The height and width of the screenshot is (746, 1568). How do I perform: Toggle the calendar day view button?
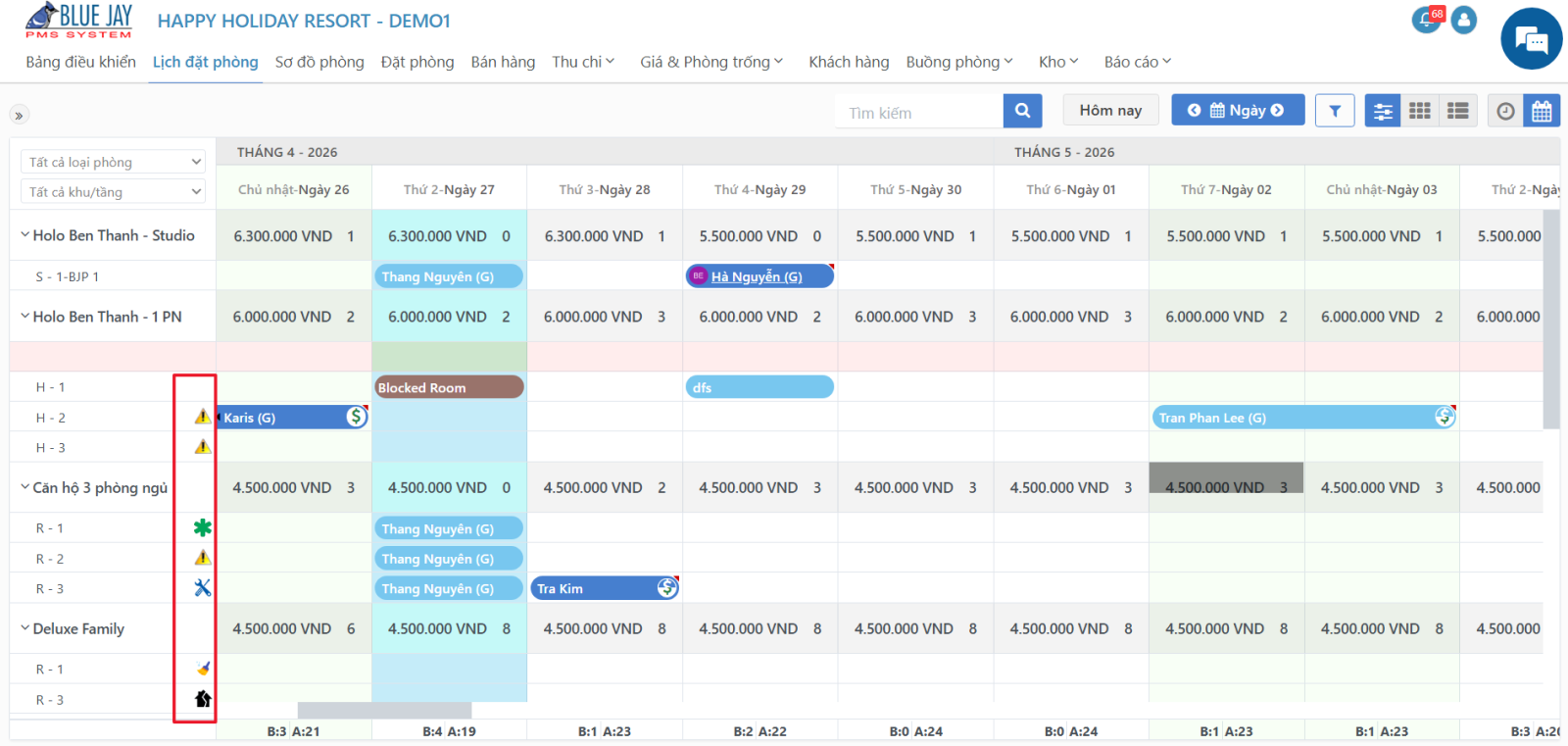tap(1542, 111)
